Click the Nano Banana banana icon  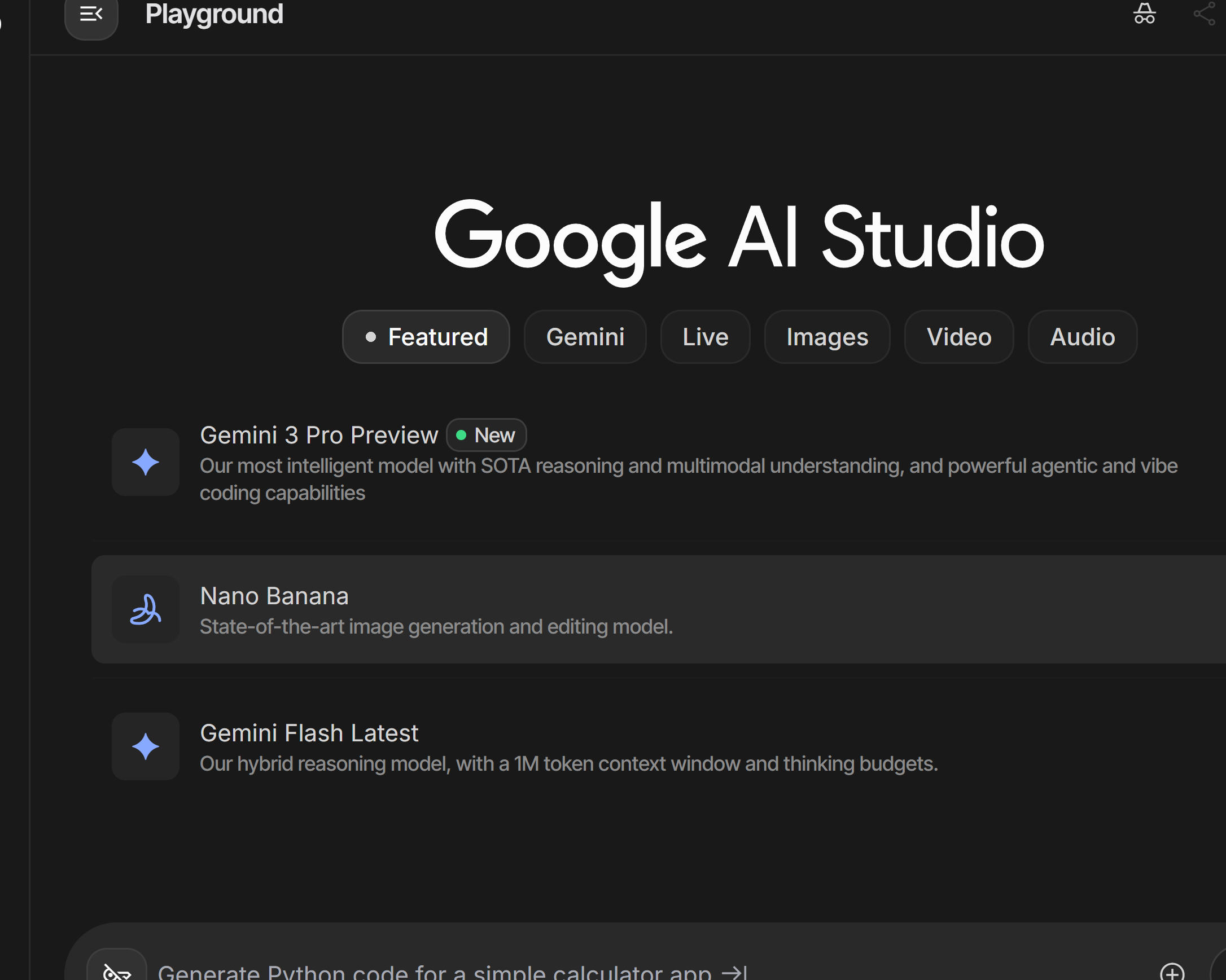pyautogui.click(x=146, y=609)
